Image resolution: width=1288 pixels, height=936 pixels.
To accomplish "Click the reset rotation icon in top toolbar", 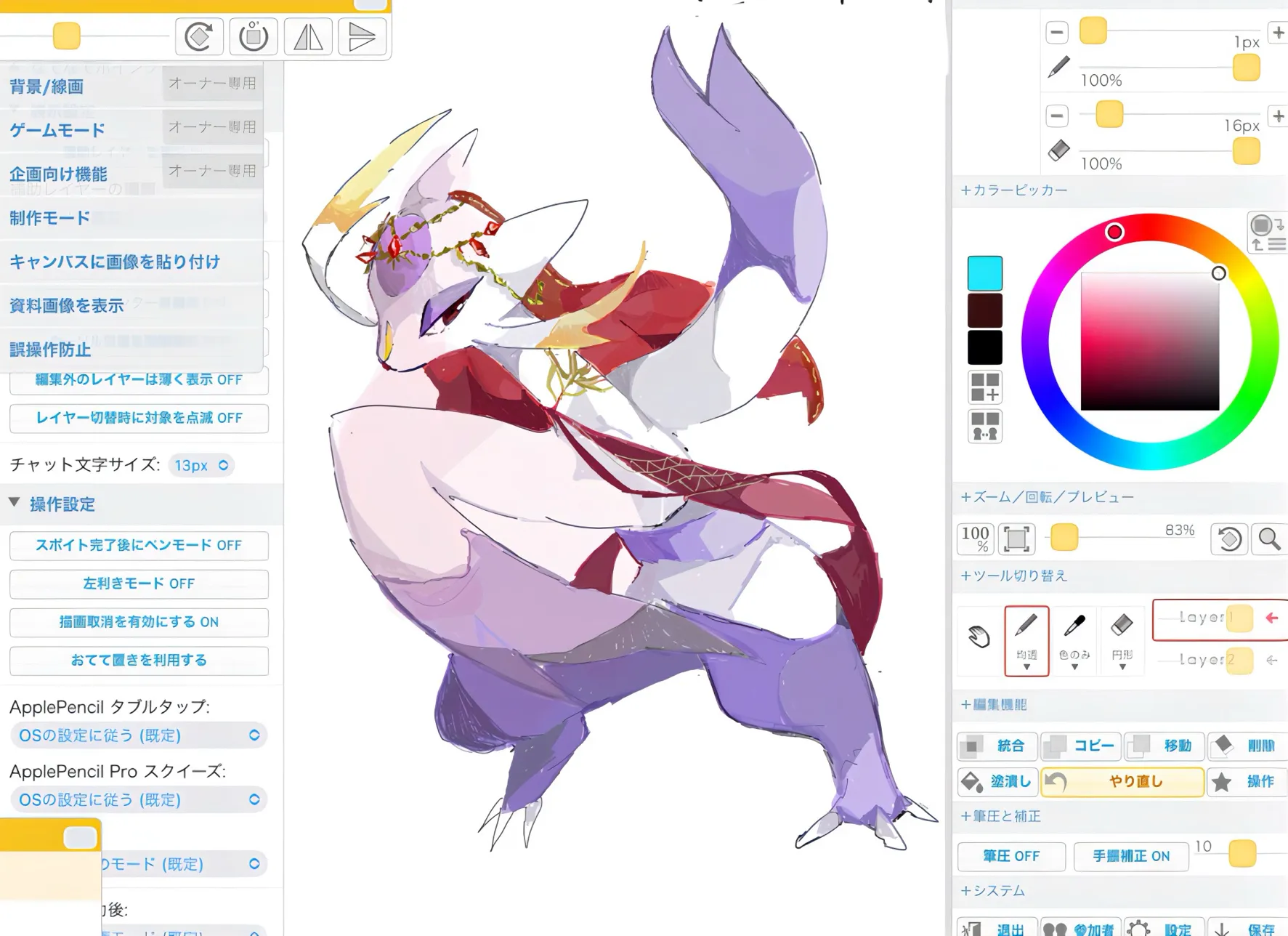I will [x=254, y=36].
